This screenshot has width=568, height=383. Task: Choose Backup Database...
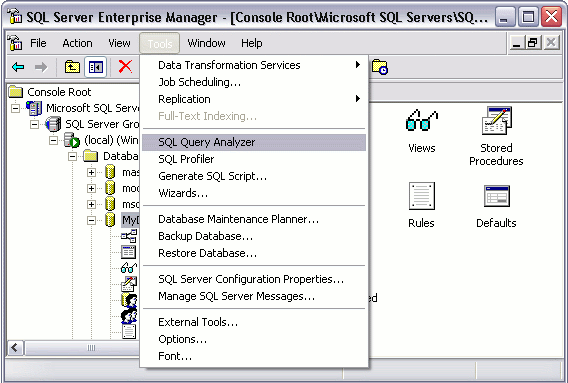pyautogui.click(x=254, y=236)
